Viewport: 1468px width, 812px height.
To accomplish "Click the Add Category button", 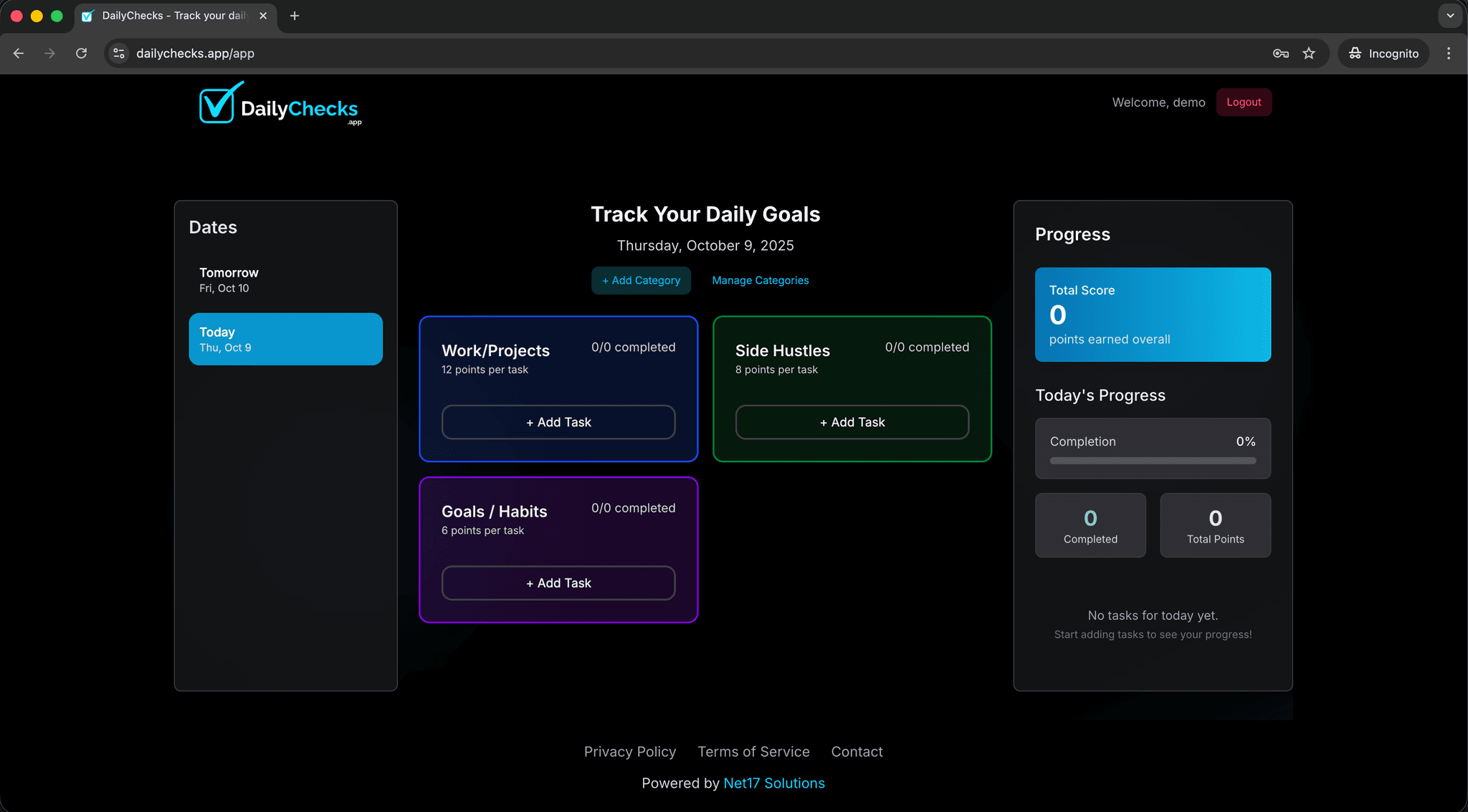I will [x=641, y=280].
